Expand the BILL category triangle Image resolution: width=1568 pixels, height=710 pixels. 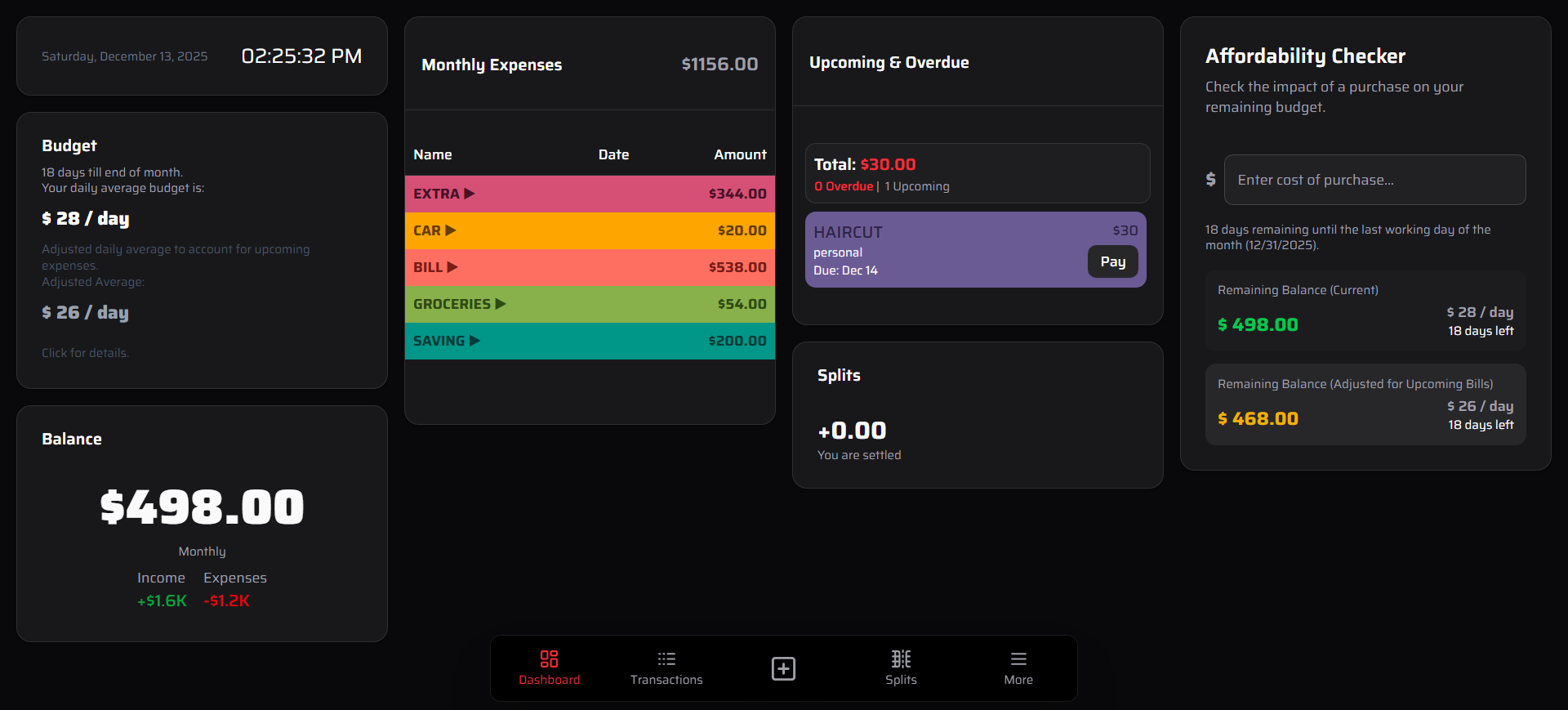452,267
